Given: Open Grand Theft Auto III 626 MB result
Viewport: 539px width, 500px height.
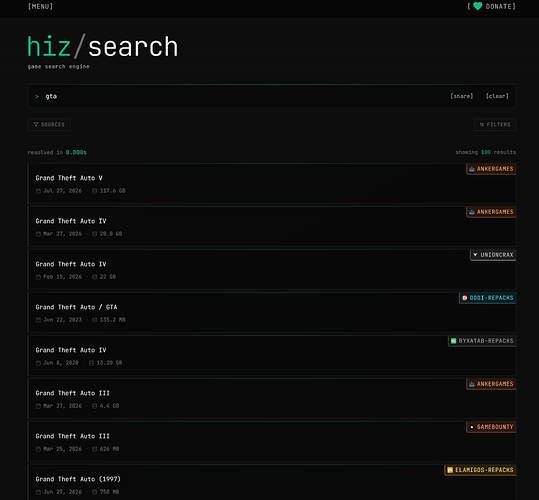Looking at the screenshot, I should [x=272, y=442].
